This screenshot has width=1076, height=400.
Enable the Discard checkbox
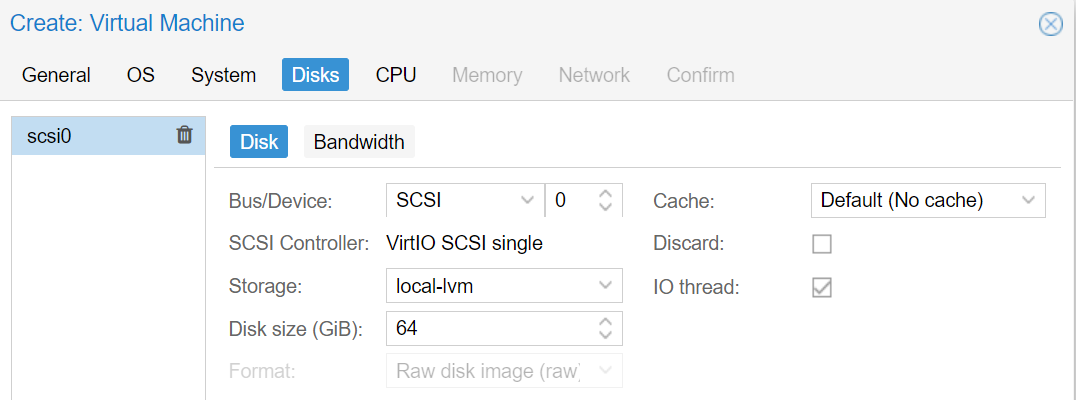coord(821,244)
